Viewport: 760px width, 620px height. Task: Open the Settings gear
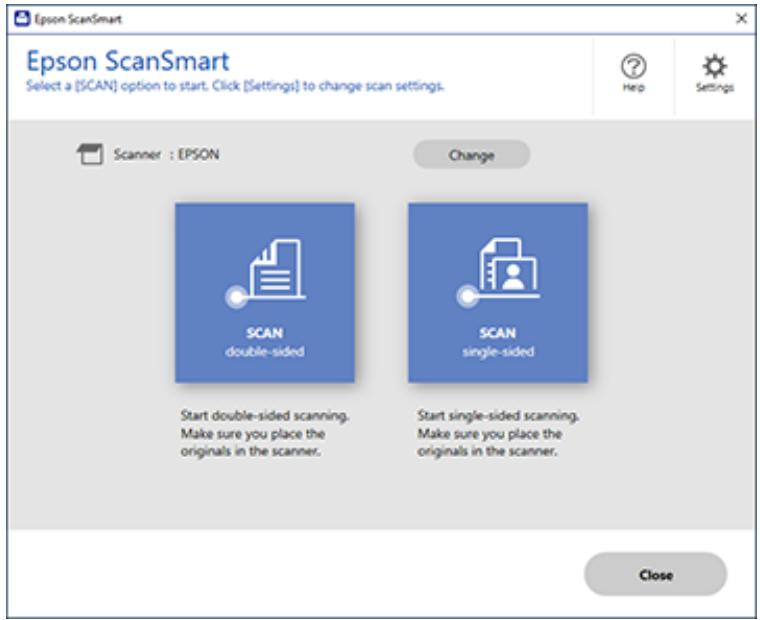coord(714,73)
